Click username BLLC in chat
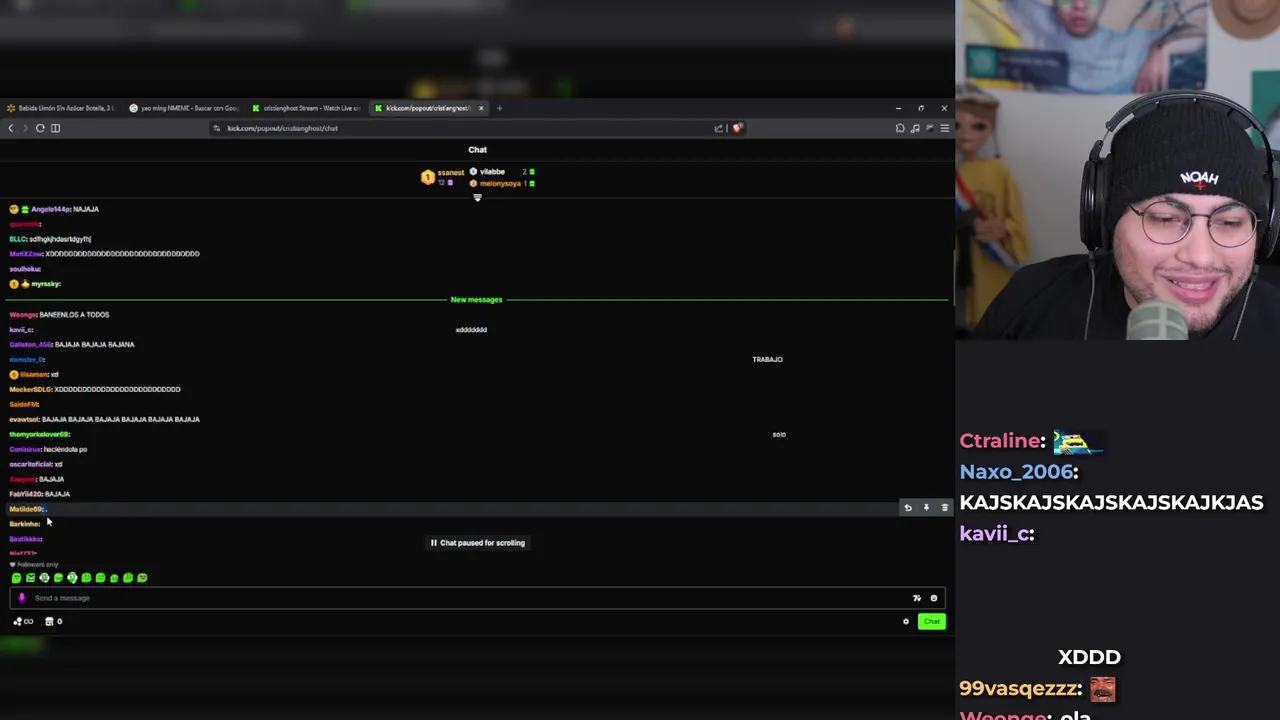This screenshot has width=1280, height=720. tap(18, 239)
